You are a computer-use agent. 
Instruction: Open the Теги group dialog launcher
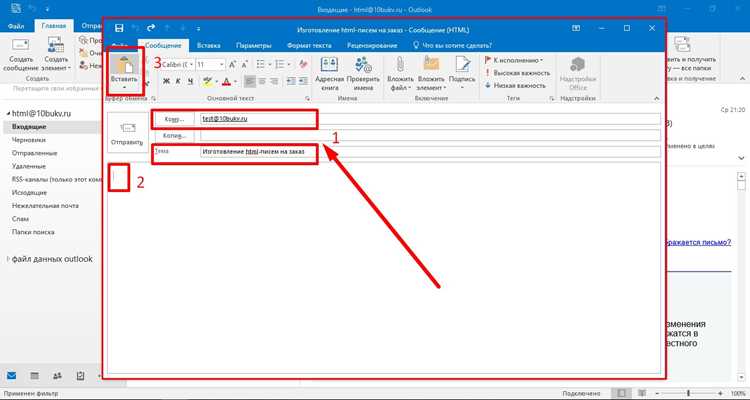point(551,99)
